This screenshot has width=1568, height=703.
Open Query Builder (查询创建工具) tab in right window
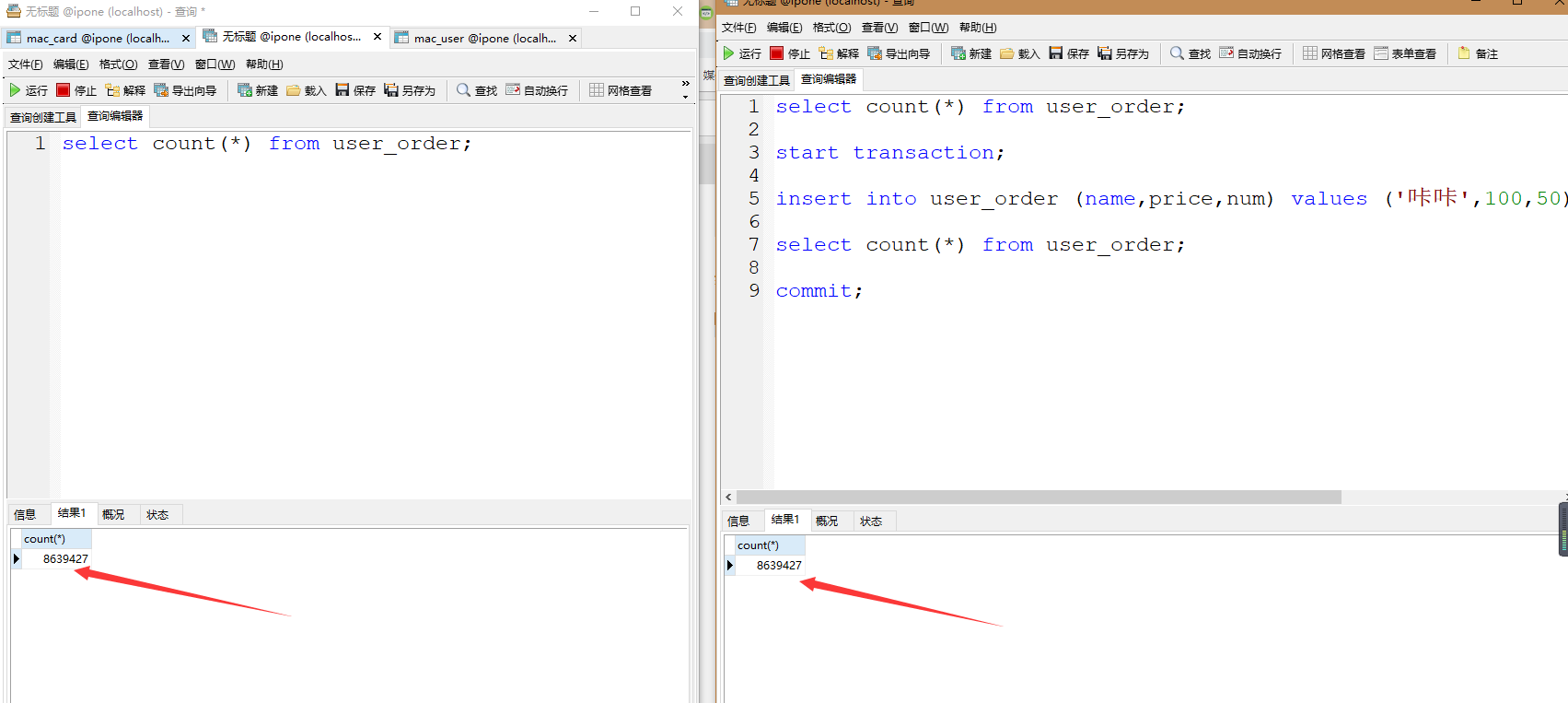[x=757, y=80]
